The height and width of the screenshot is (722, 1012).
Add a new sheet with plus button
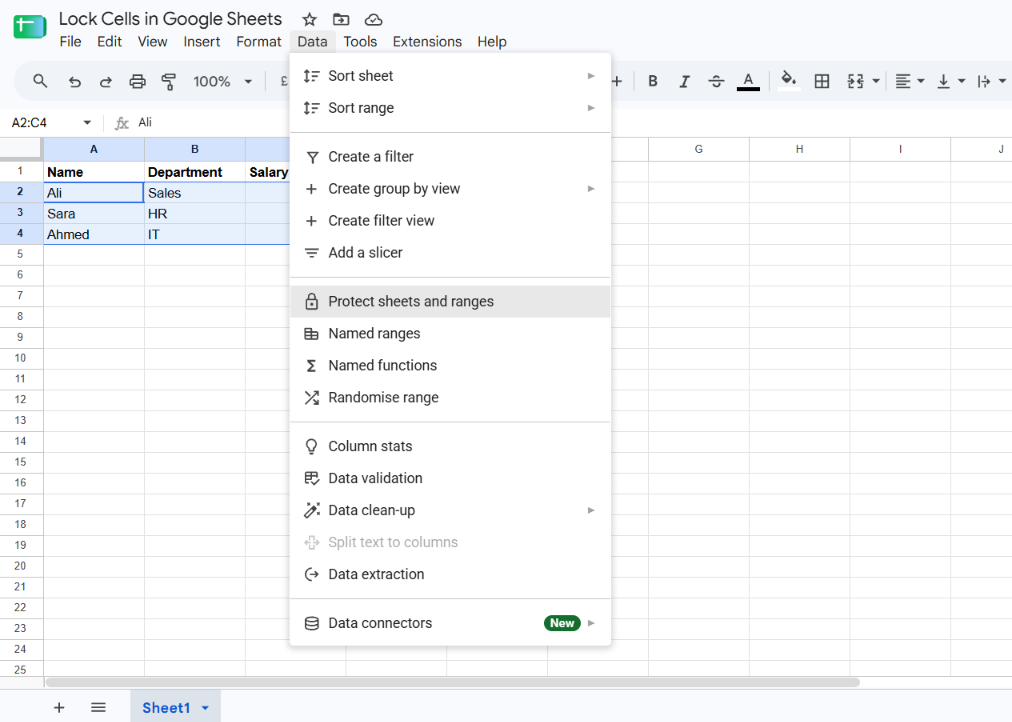coord(59,708)
